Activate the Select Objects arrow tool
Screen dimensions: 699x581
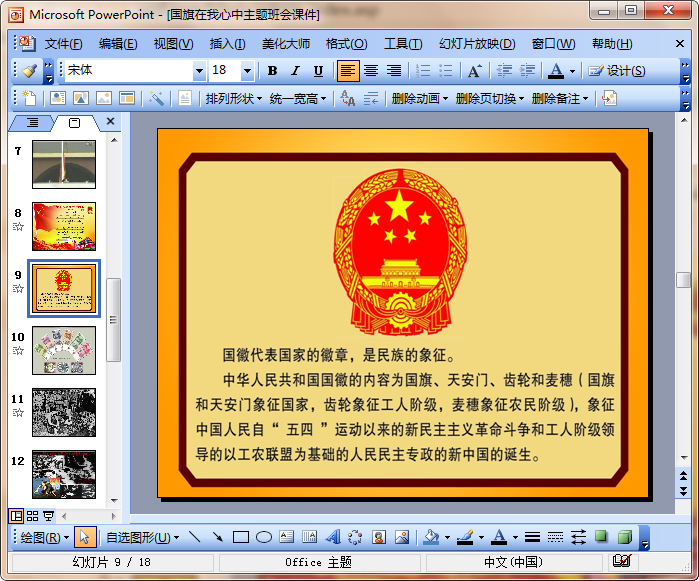coord(85,537)
